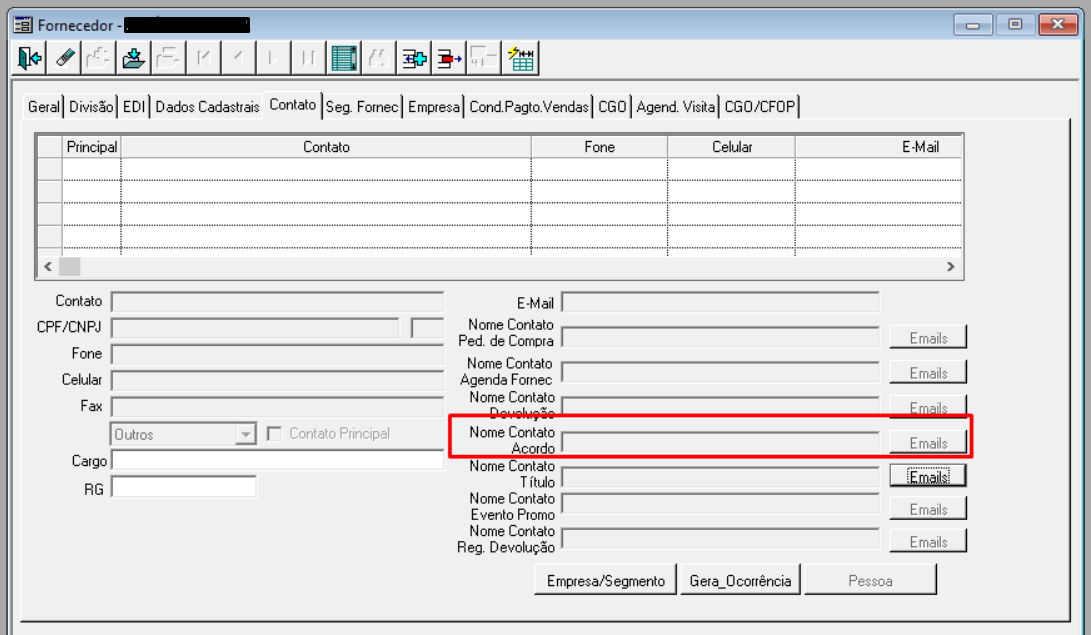Viewport: 1091px width, 635px height.
Task: Switch to the Divisão tab
Action: point(90,106)
